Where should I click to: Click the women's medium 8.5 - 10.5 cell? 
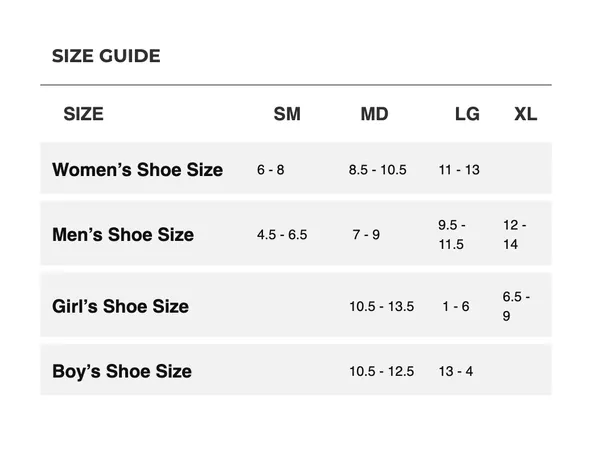[377, 170]
